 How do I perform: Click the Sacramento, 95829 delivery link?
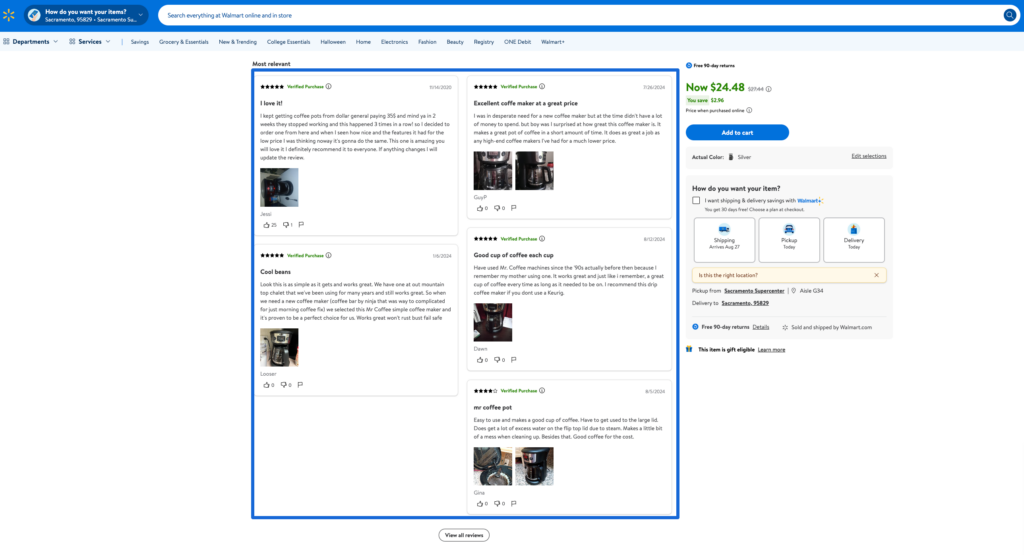click(x=745, y=303)
